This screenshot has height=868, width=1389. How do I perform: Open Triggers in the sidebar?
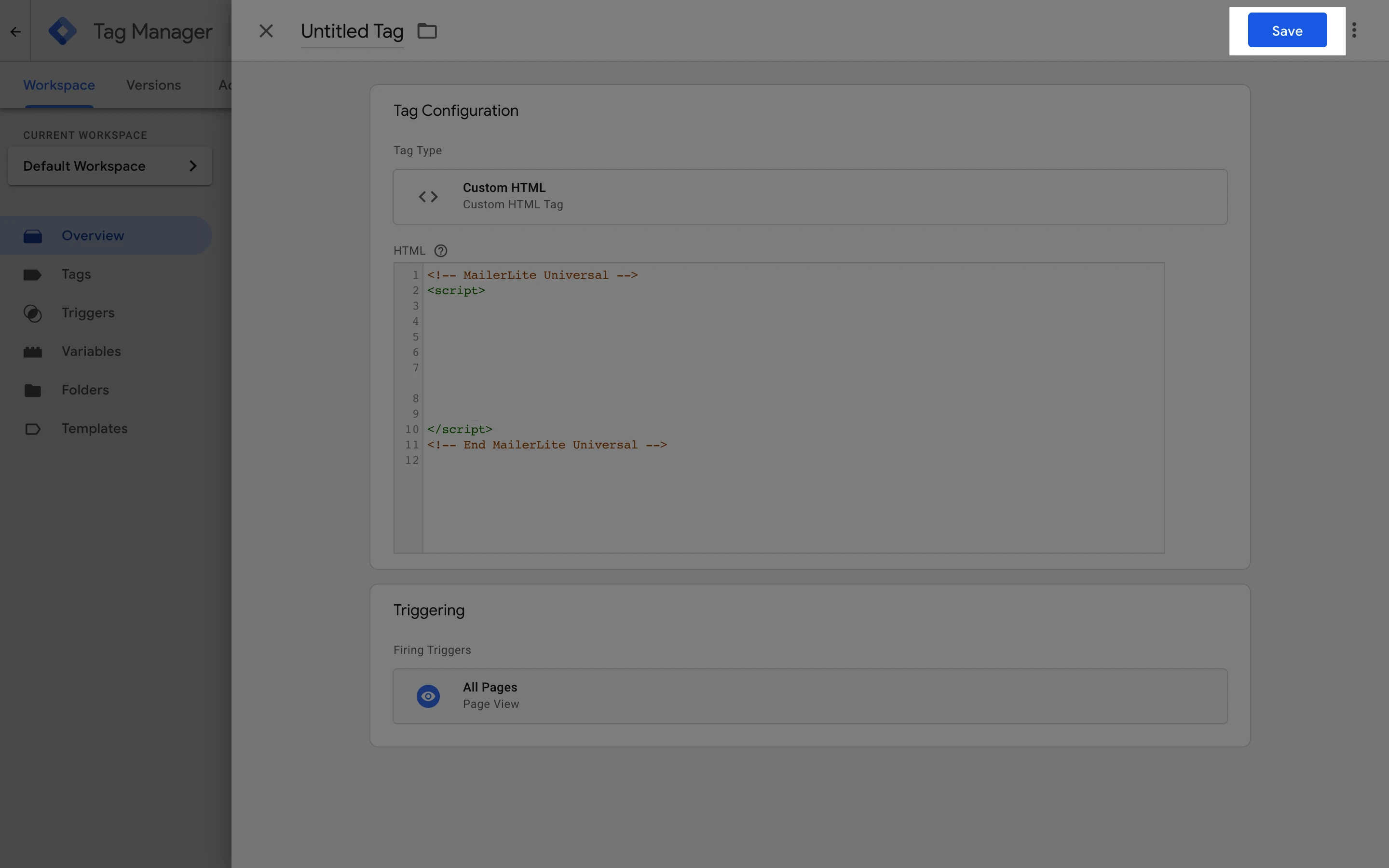(x=88, y=313)
